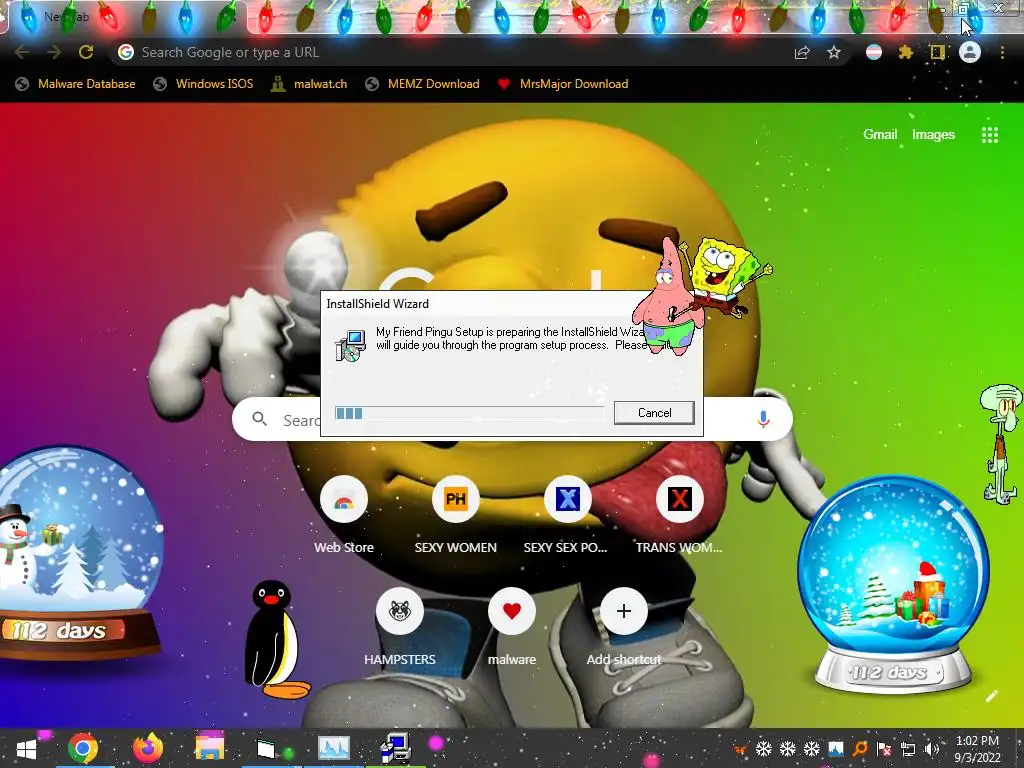Open the MrsMajor Download bookmark
The width and height of the screenshot is (1024, 768).
tap(562, 84)
